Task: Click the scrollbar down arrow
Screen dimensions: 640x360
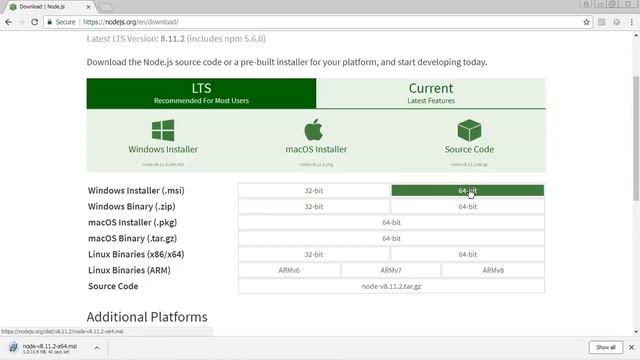Action: pyautogui.click(x=636, y=332)
